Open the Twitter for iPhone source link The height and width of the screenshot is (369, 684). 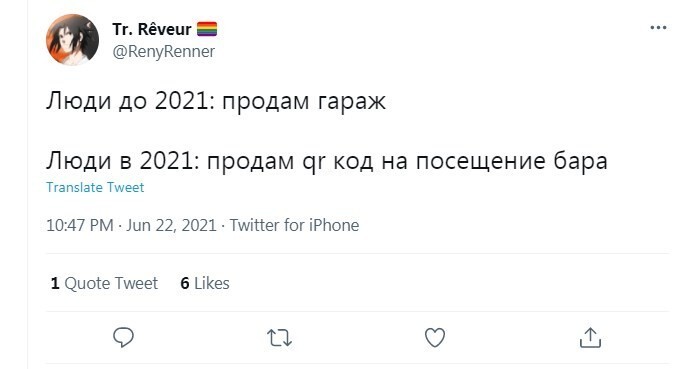point(294,226)
